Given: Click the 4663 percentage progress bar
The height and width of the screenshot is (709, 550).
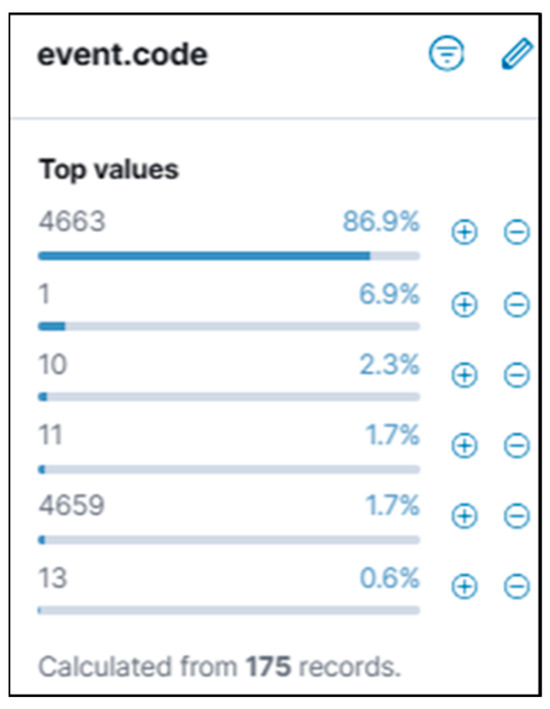Looking at the screenshot, I should [229, 256].
